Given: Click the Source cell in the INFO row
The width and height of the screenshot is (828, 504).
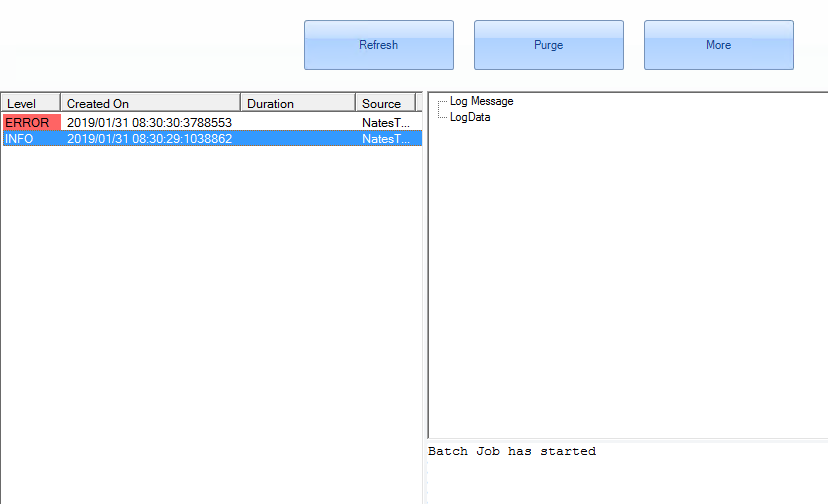Looking at the screenshot, I should [x=386, y=138].
